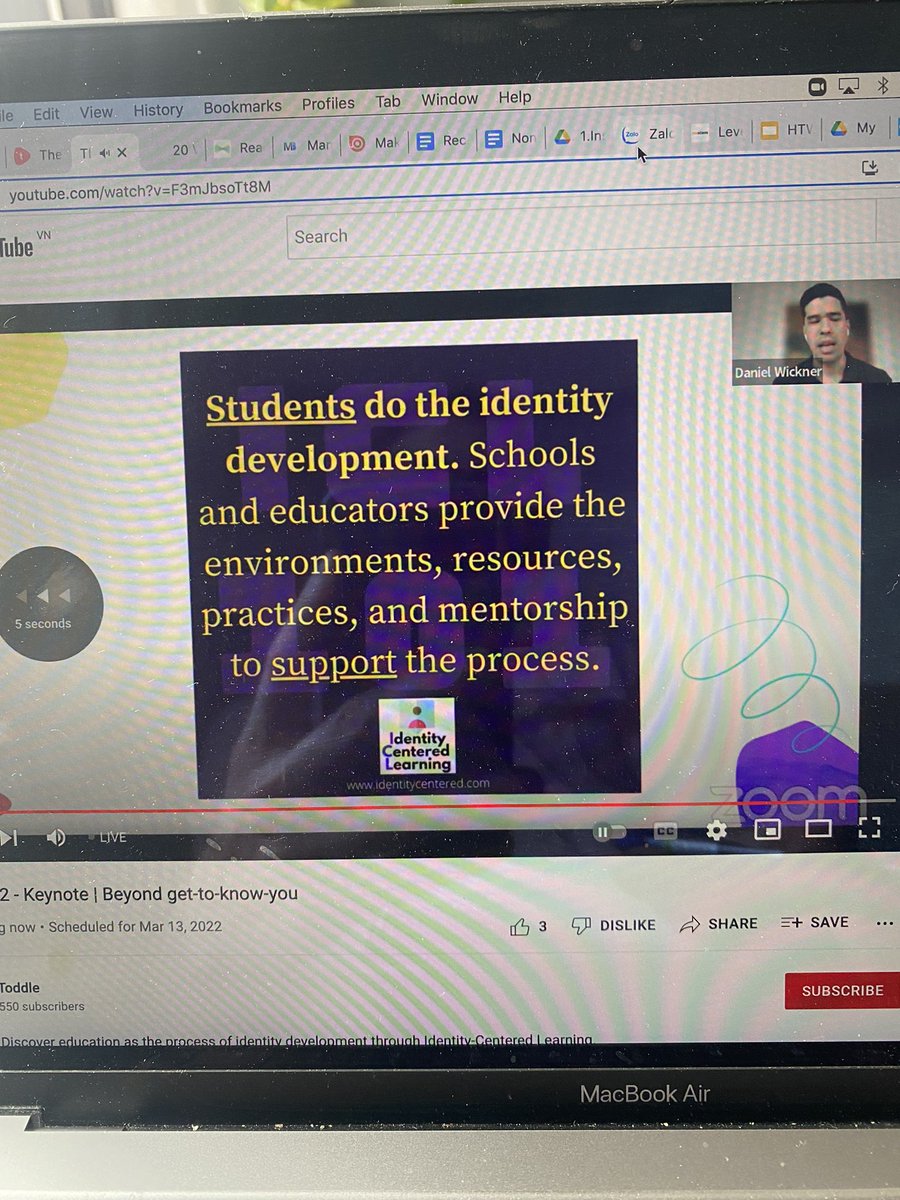Open the Help menu

tap(515, 97)
